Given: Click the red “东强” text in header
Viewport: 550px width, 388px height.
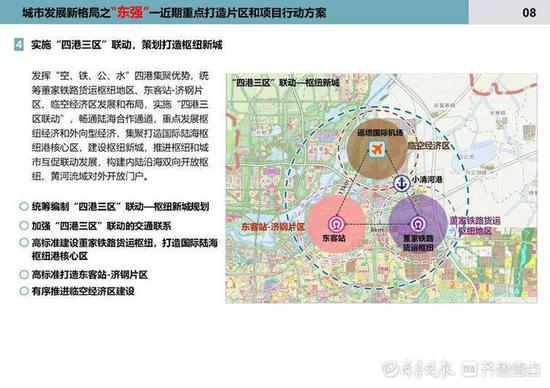Looking at the screenshot, I should tap(130, 12).
